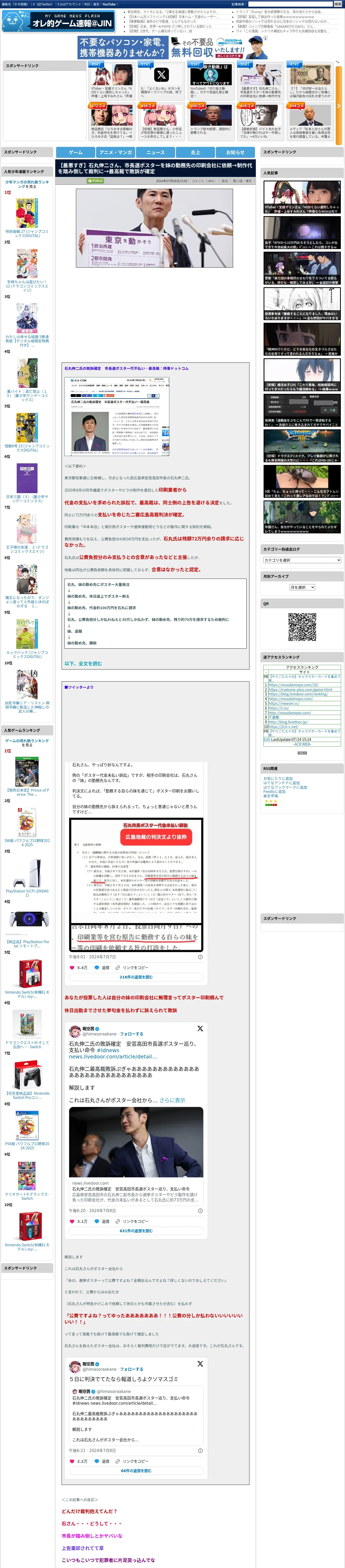The image size is (345, 1568).
Task: Click the info icon beside 午後6:21 timestamp
Action: [200, 1450]
